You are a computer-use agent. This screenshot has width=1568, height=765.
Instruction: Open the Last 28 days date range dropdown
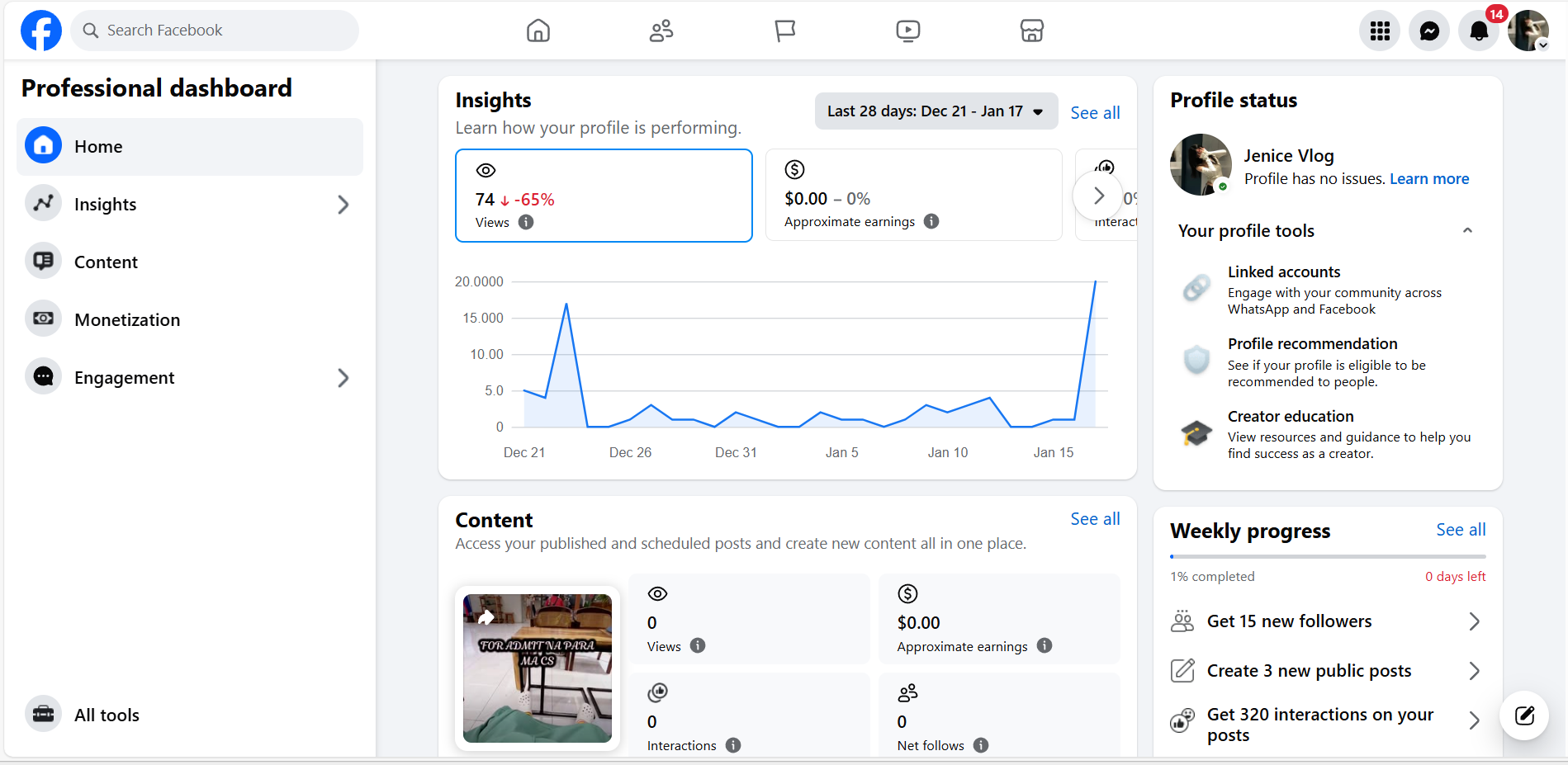click(936, 111)
